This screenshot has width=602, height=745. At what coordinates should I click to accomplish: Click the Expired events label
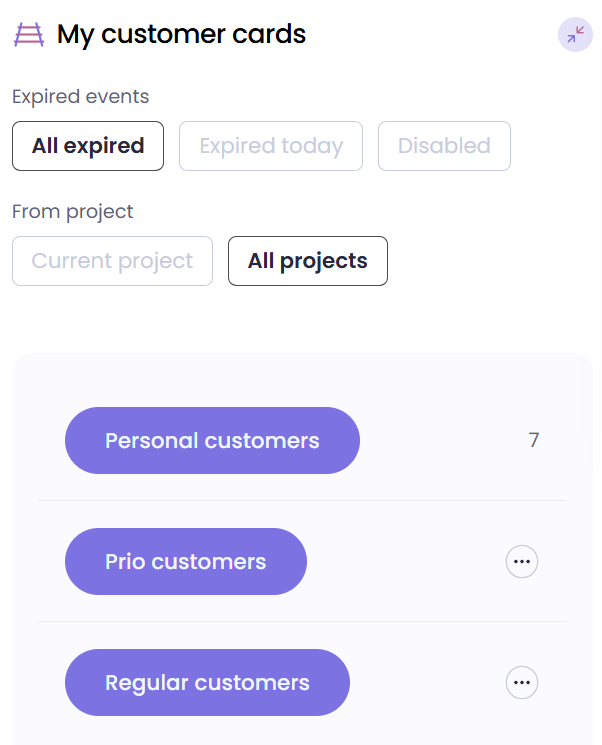[x=80, y=97]
